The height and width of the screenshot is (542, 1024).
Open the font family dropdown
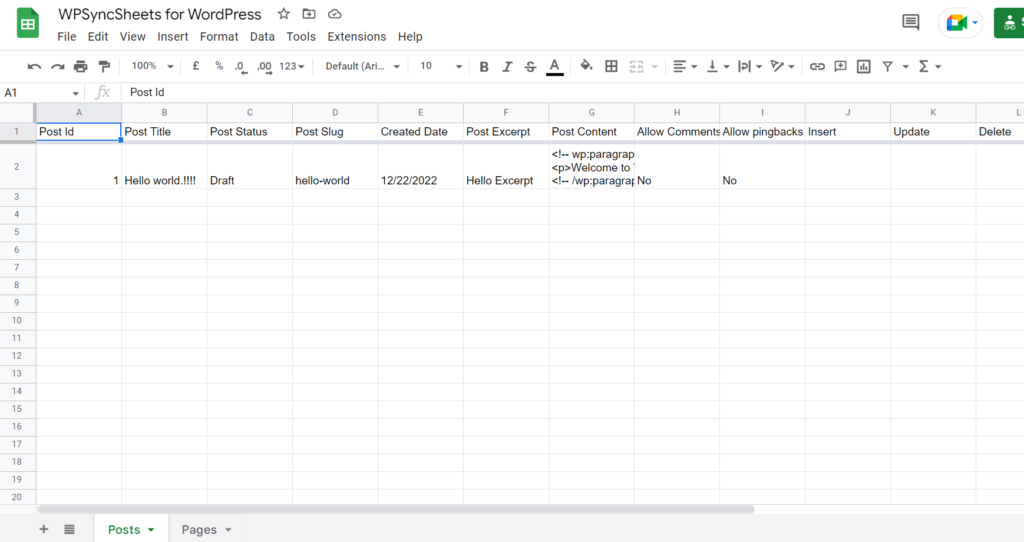click(362, 66)
